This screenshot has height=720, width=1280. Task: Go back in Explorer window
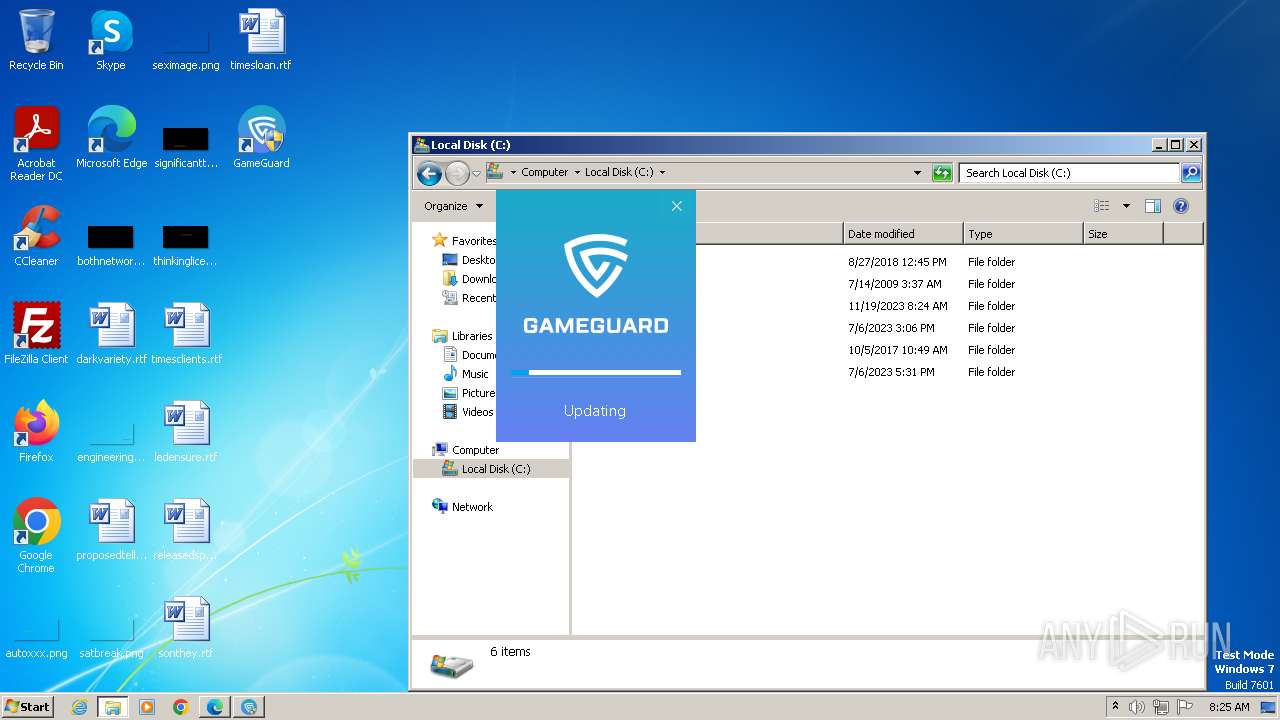429,173
